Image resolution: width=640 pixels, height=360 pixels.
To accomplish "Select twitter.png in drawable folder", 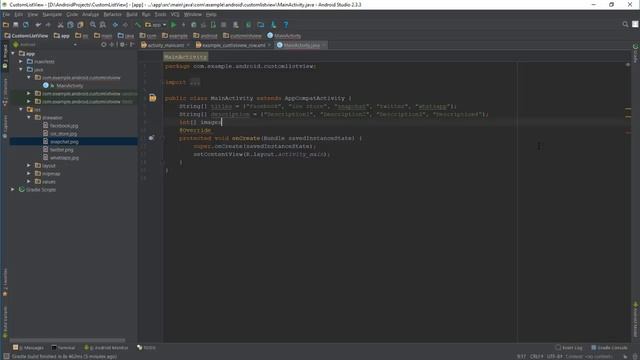I will (61, 150).
